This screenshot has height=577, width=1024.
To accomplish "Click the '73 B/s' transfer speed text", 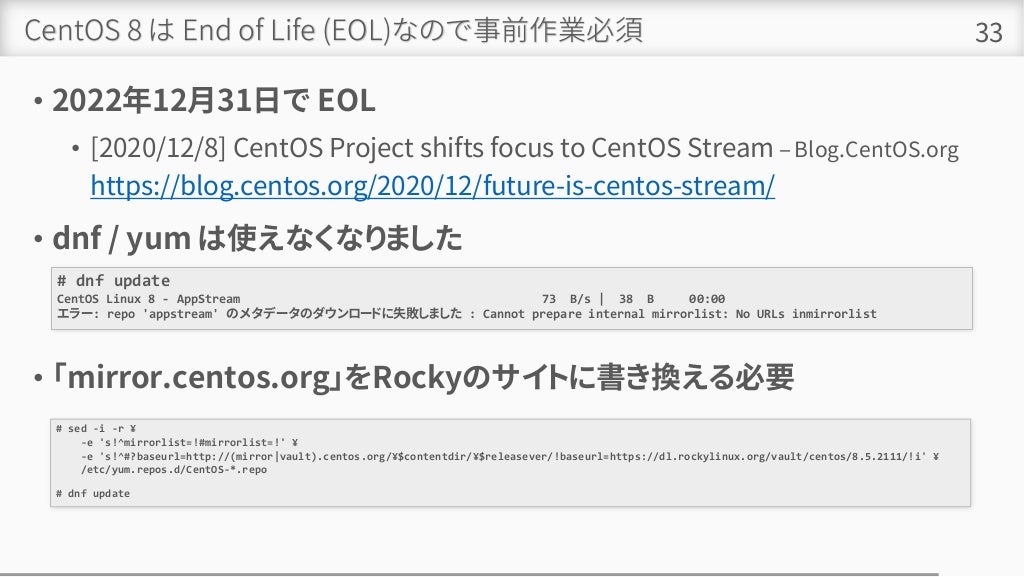I will (x=565, y=299).
